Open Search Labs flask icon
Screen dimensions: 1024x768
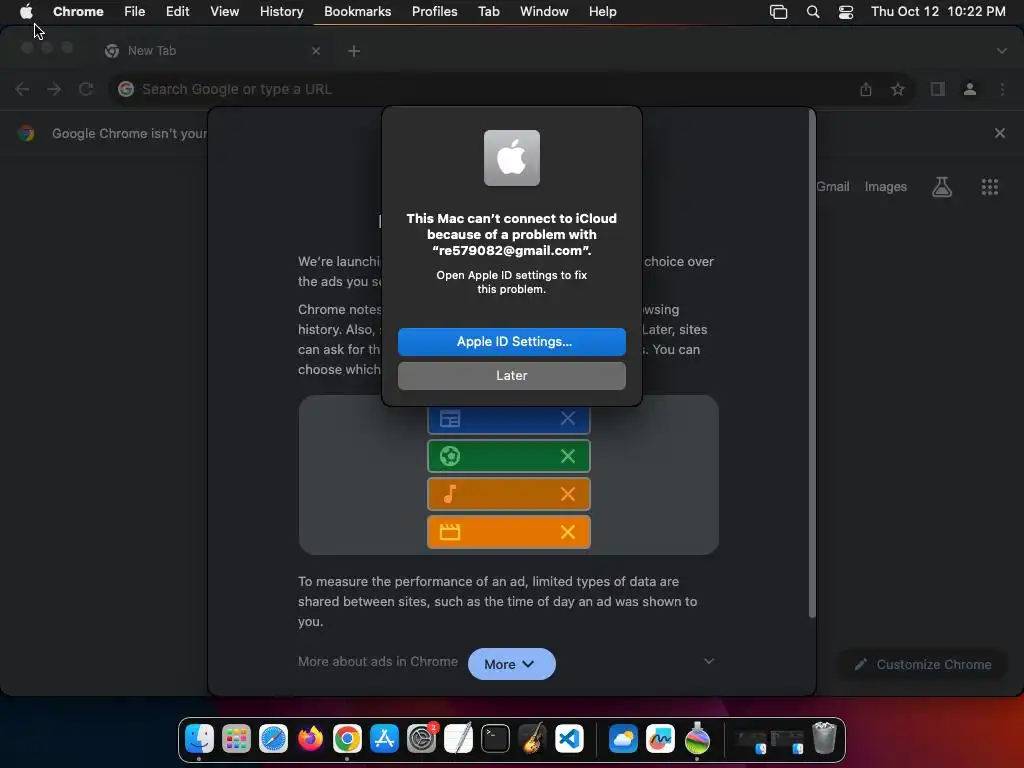tap(942, 187)
